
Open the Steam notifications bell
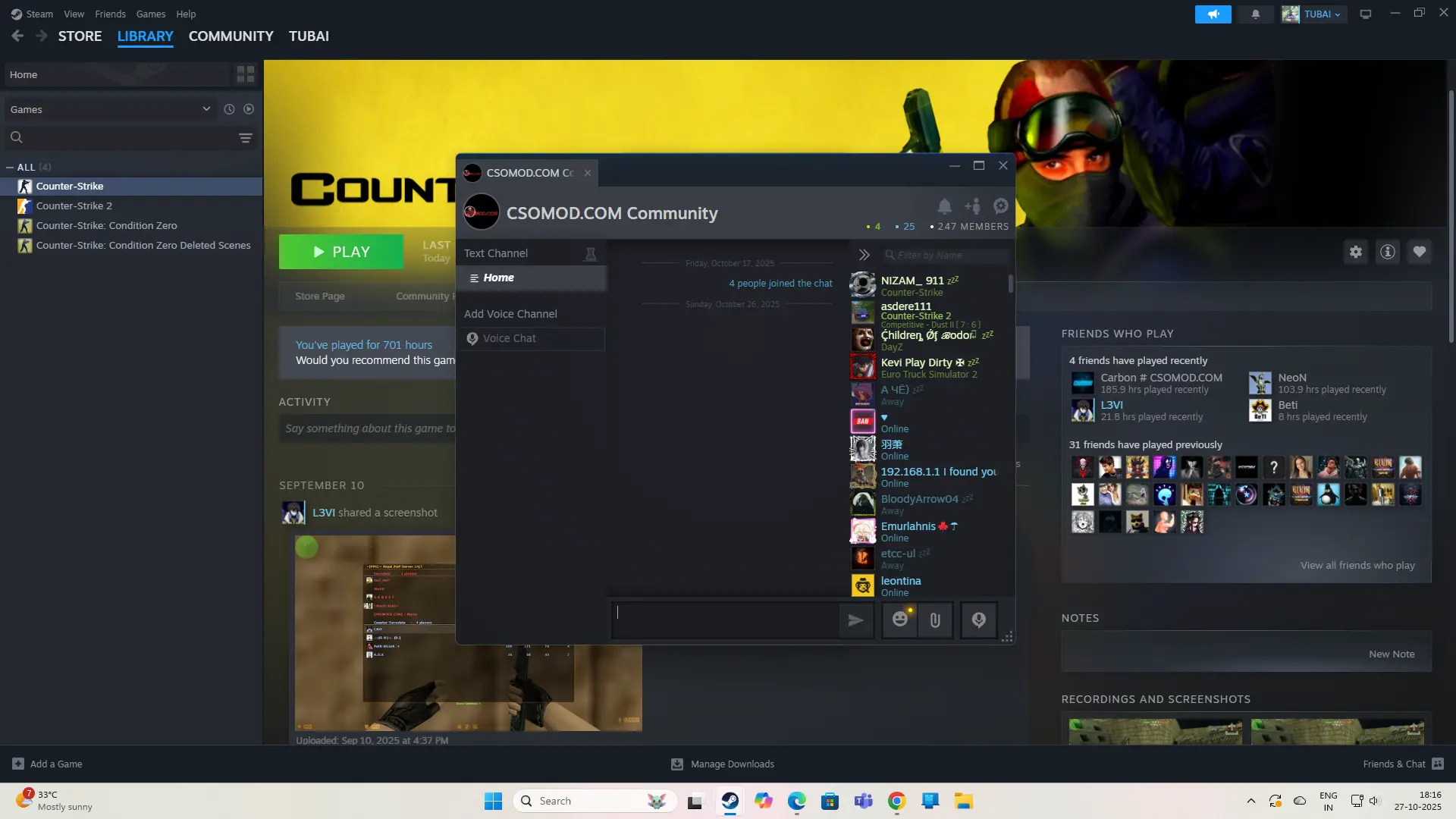pos(1255,14)
